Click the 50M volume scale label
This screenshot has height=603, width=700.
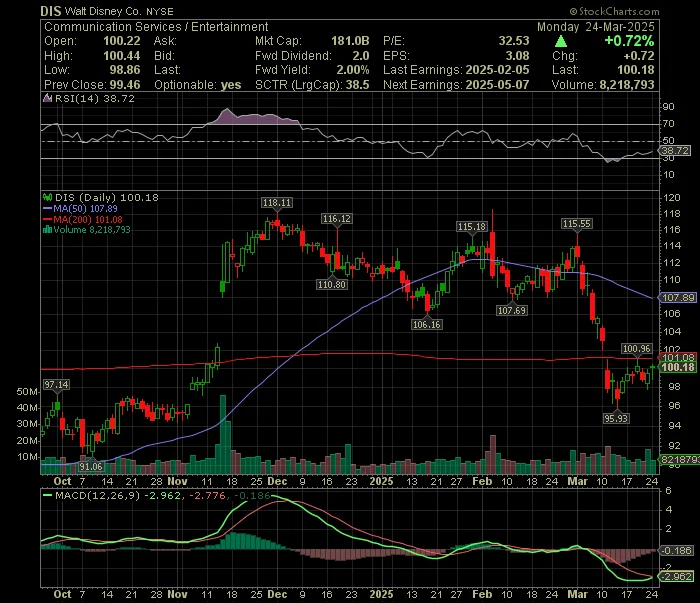(x=27, y=391)
